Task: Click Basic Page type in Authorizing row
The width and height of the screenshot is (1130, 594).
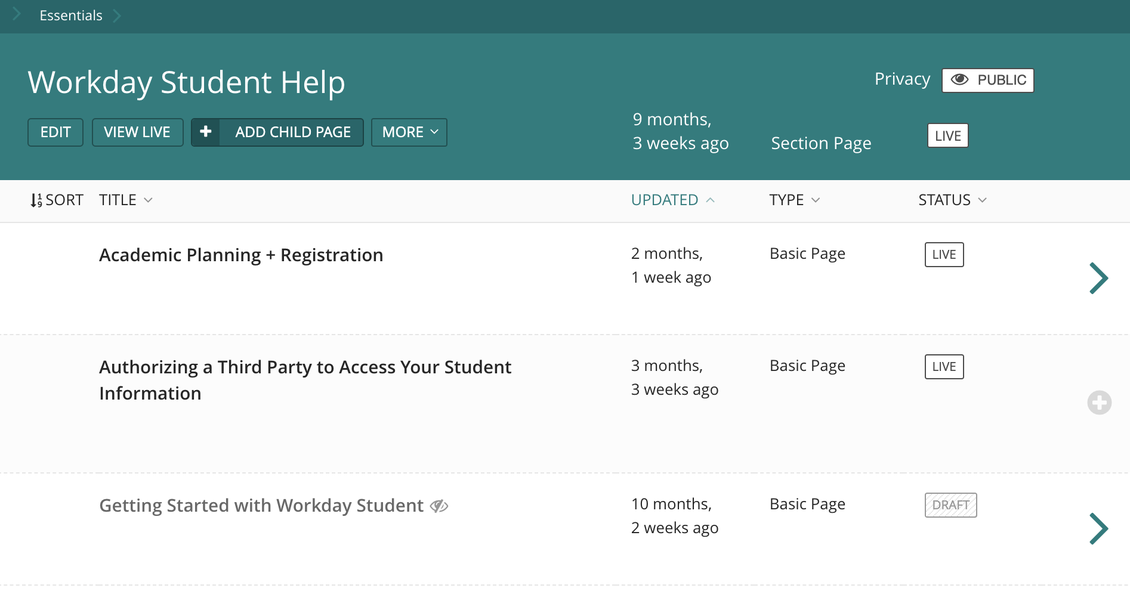Action: 807,366
